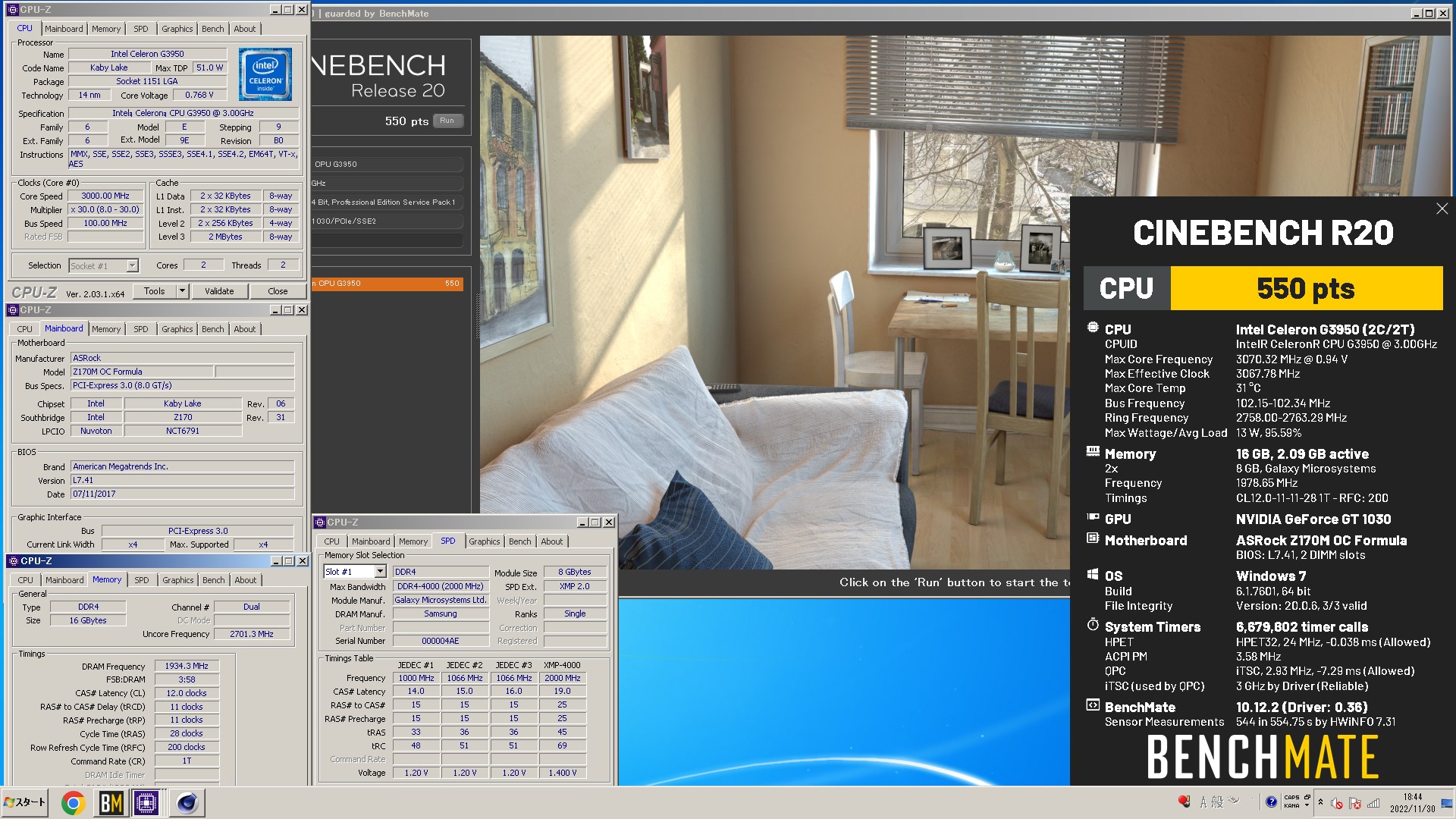The width and height of the screenshot is (1456, 819).
Task: Click the Multiplier value x 30.0 field
Action: 105,209
